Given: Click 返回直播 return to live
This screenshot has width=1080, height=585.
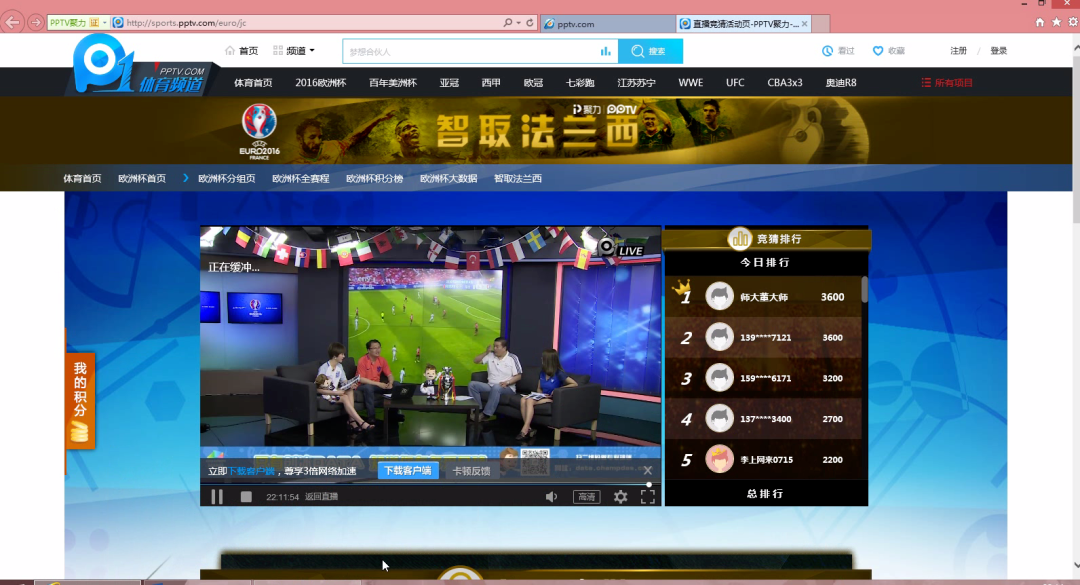Looking at the screenshot, I should point(322,497).
